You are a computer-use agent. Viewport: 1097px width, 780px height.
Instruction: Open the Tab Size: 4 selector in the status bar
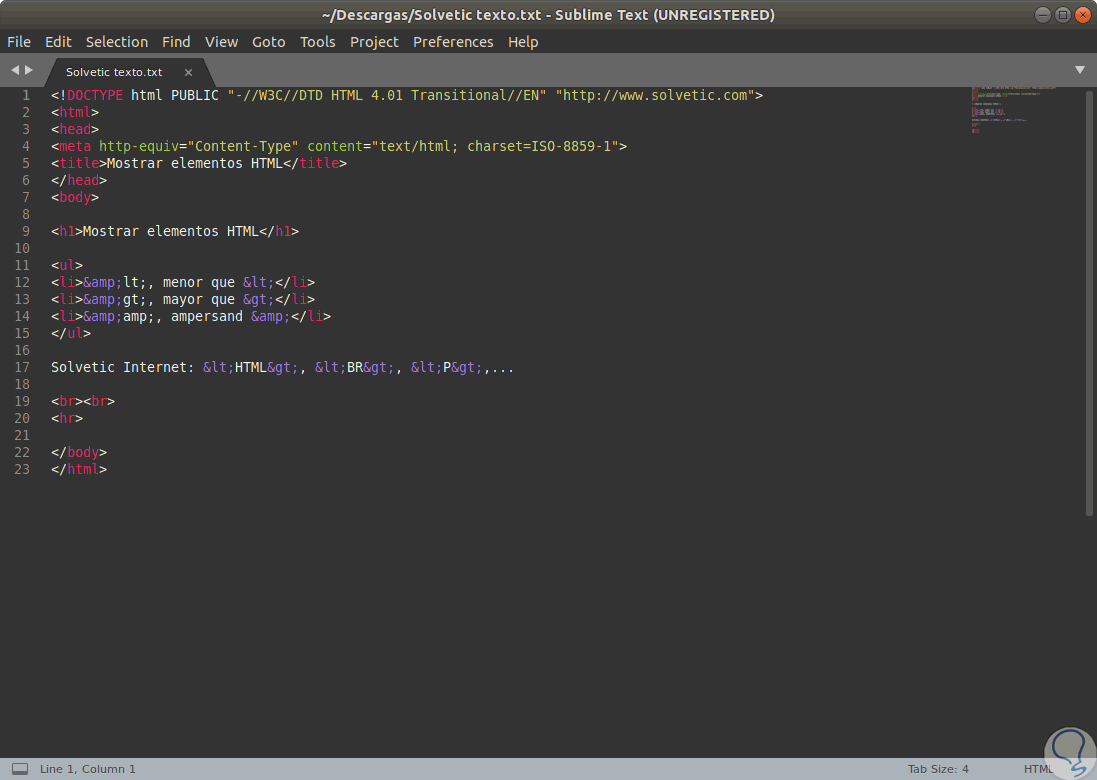pyautogui.click(x=937, y=768)
